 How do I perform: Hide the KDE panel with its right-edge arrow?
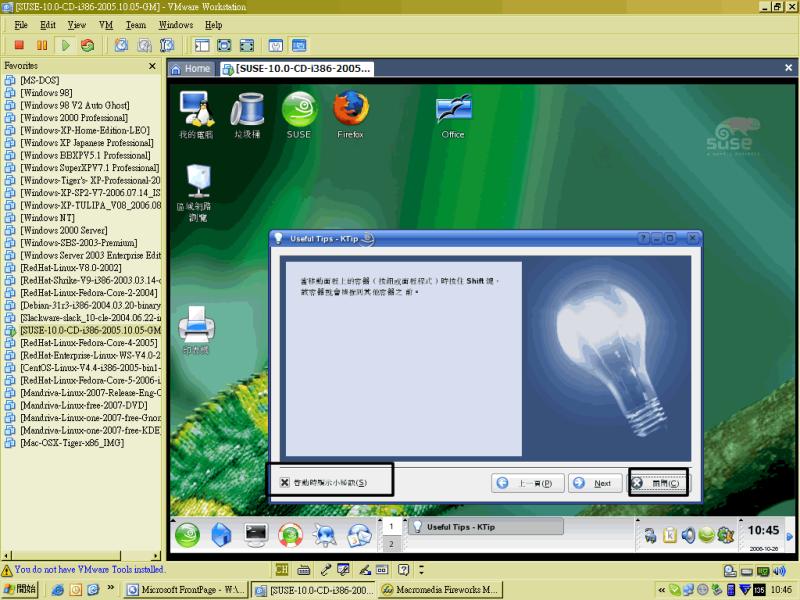click(x=789, y=536)
